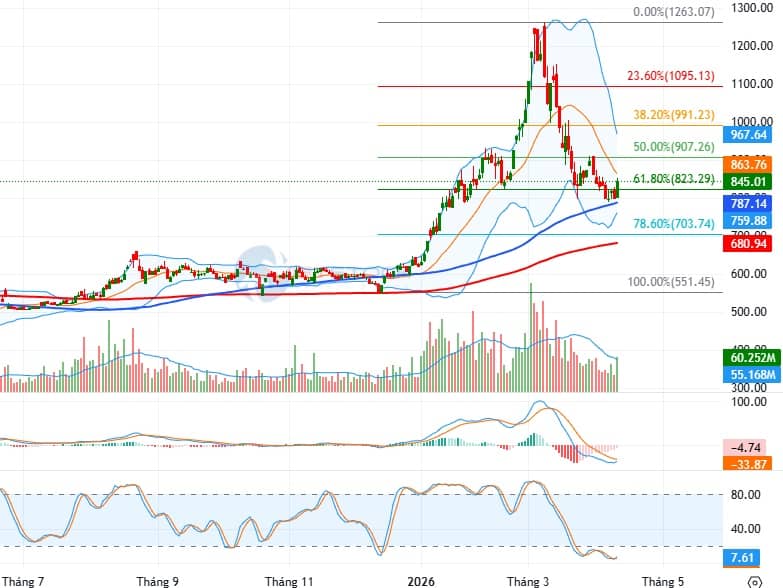Image resolution: width=783 pixels, height=588 pixels.
Task: Click the light blue 759.88 price label
Action: click(749, 221)
